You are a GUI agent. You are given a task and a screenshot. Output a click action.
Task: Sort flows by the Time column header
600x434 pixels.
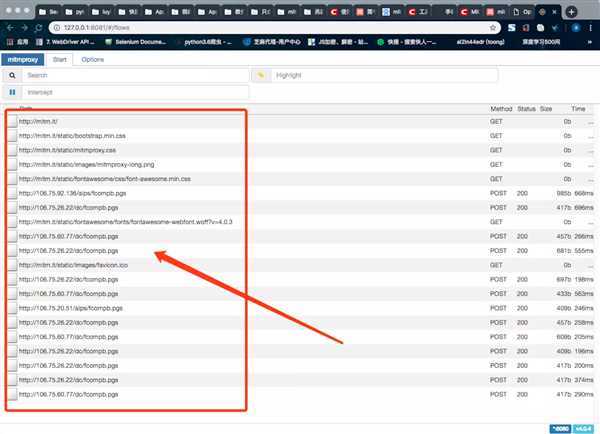[578, 109]
